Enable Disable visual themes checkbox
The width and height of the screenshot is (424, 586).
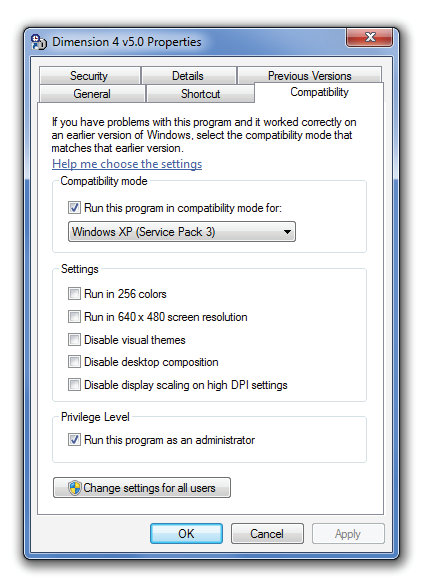[x=74, y=339]
